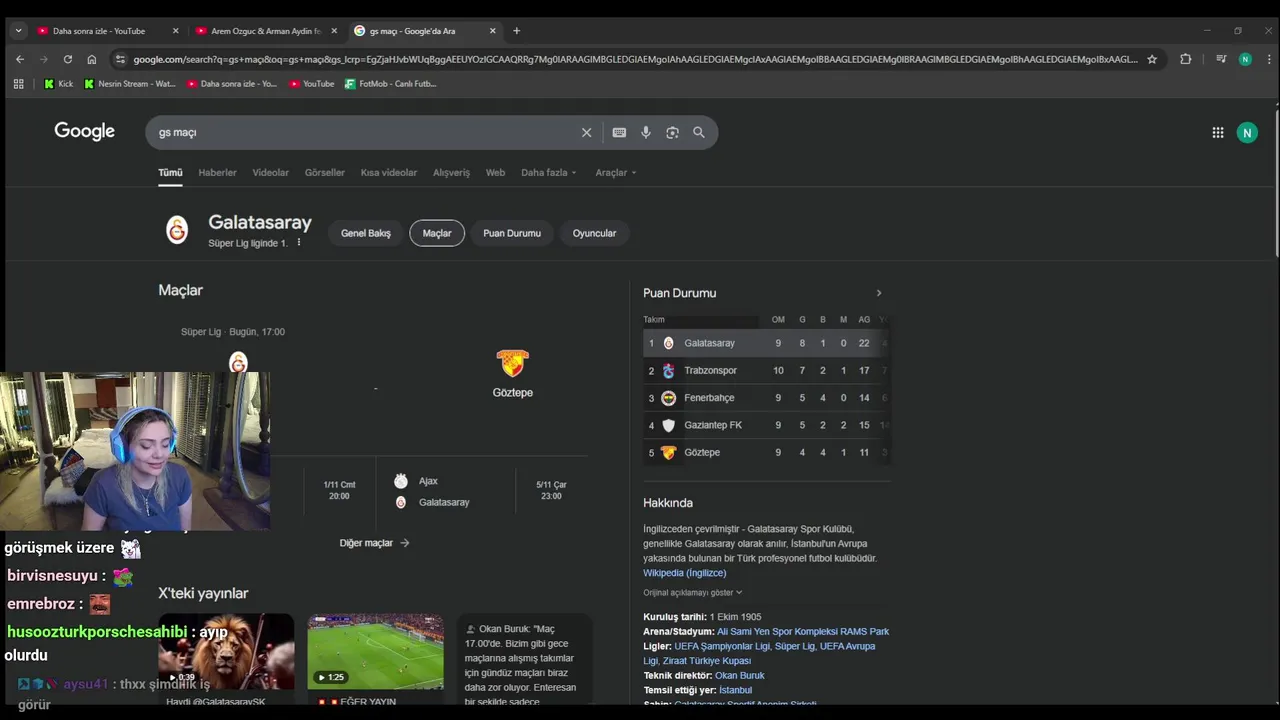Click the Galatasaray club logo
1280x720 pixels.
(x=177, y=230)
